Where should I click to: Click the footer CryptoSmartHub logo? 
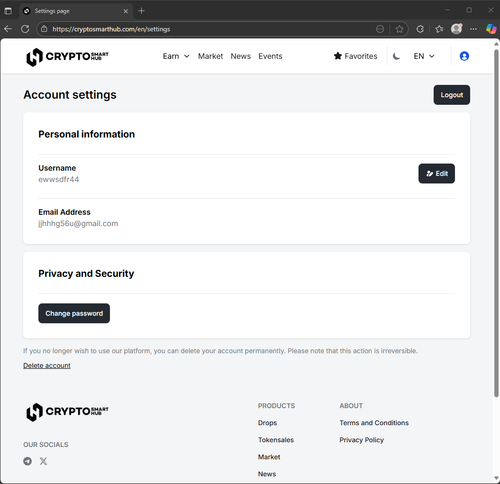pyautogui.click(x=67, y=412)
